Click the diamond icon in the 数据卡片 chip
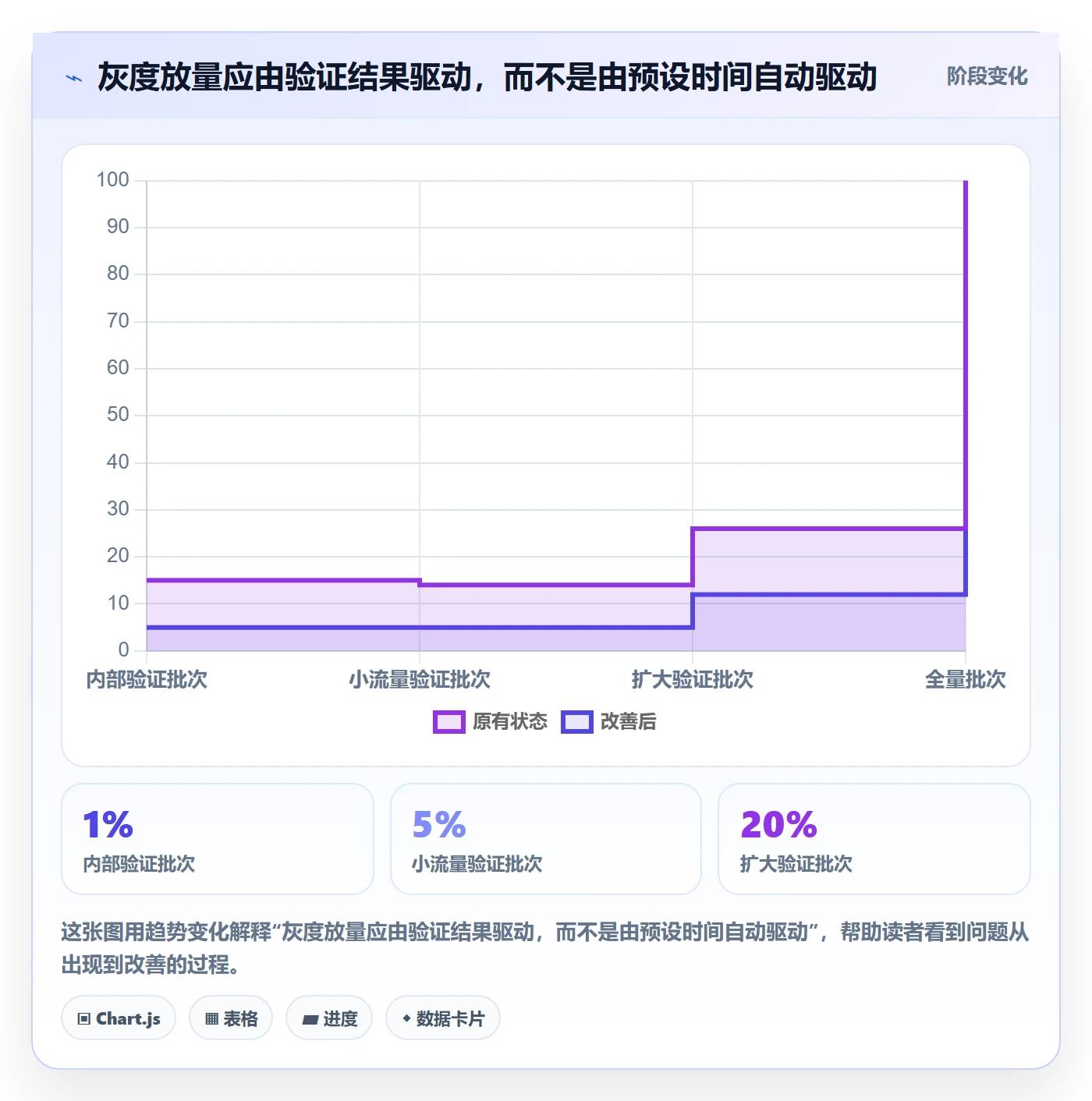Image resolution: width=1092 pixels, height=1101 pixels. click(x=406, y=1018)
